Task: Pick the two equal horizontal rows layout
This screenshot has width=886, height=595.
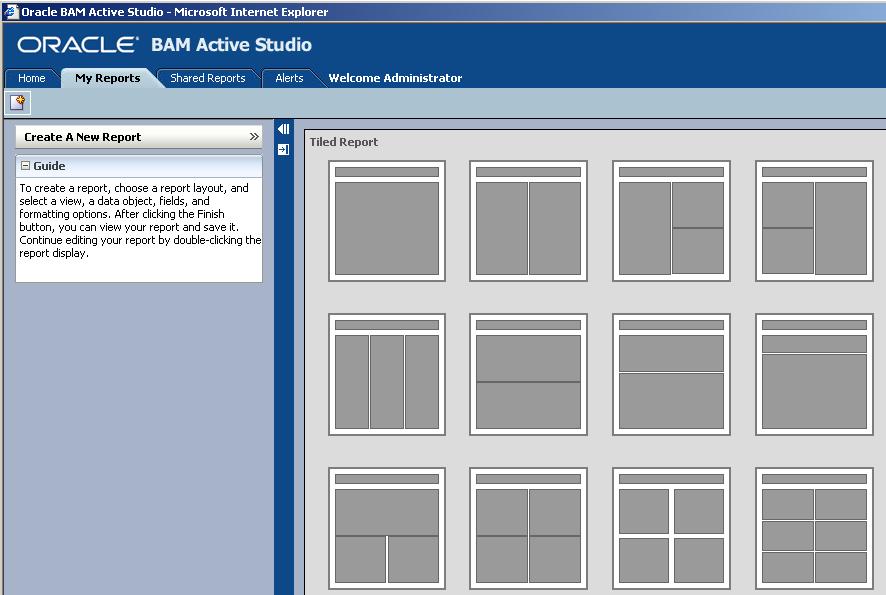Action: 528,374
